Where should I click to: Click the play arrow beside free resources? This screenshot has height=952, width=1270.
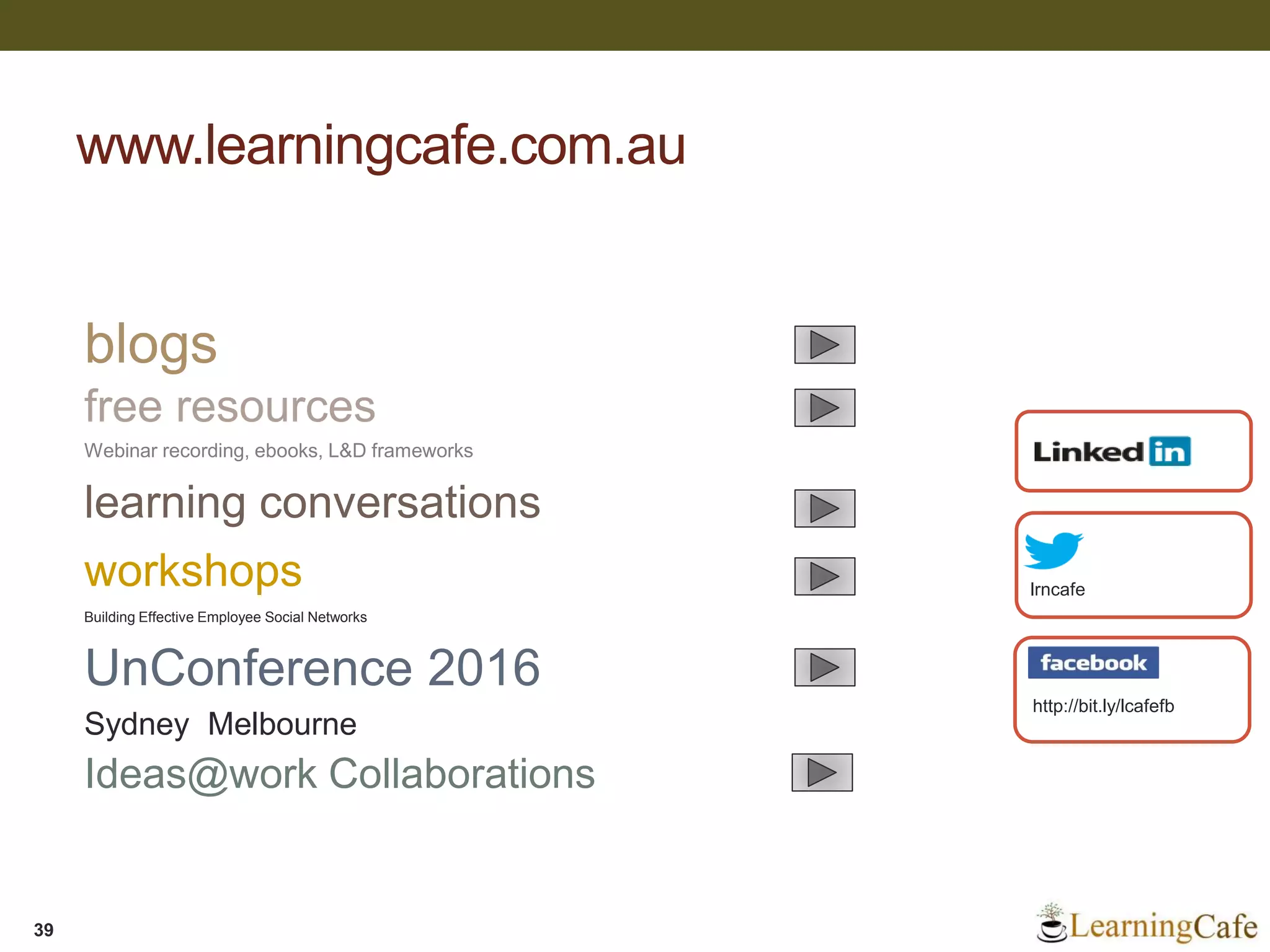pos(825,408)
